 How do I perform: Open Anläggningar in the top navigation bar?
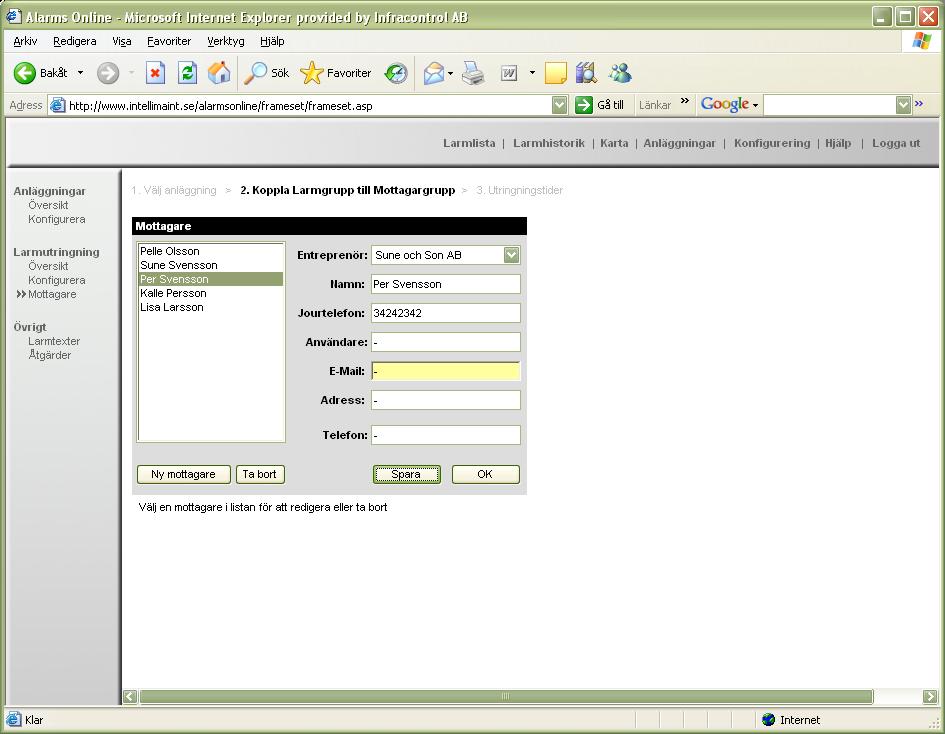679,143
